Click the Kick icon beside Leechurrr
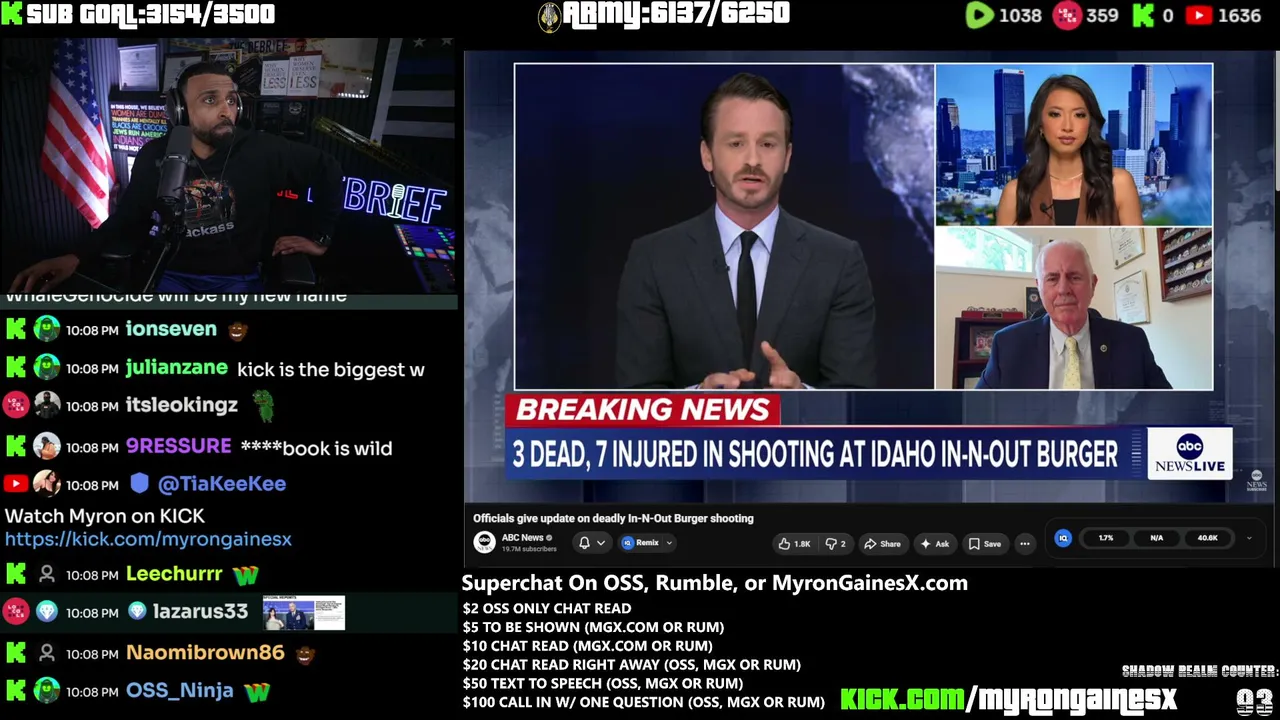Viewport: 1280px width, 720px height. point(15,574)
